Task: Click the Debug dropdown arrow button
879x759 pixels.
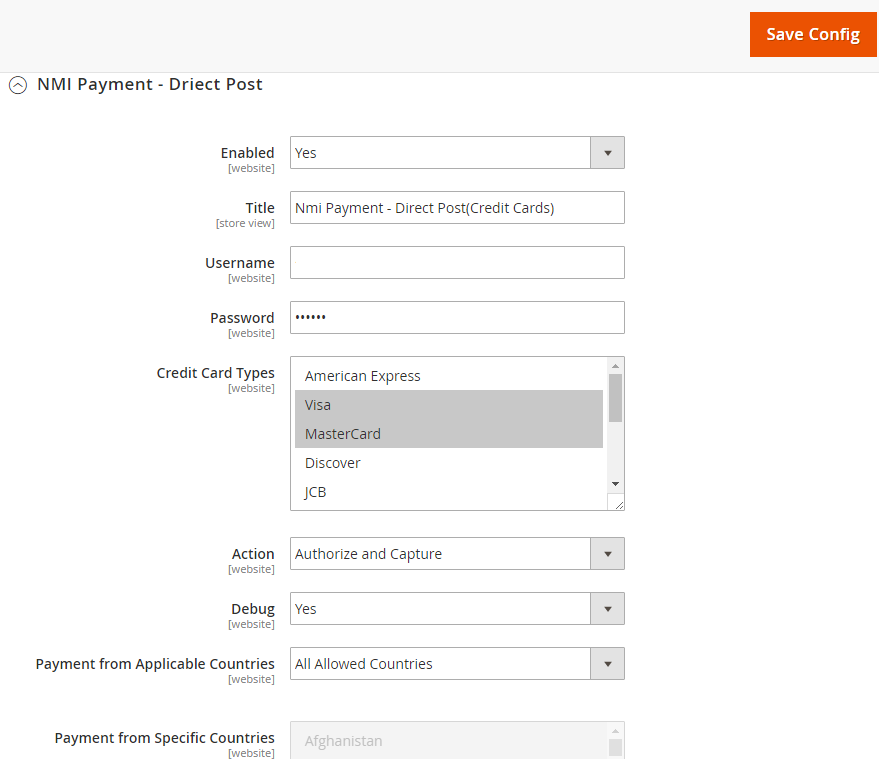Action: coord(607,609)
